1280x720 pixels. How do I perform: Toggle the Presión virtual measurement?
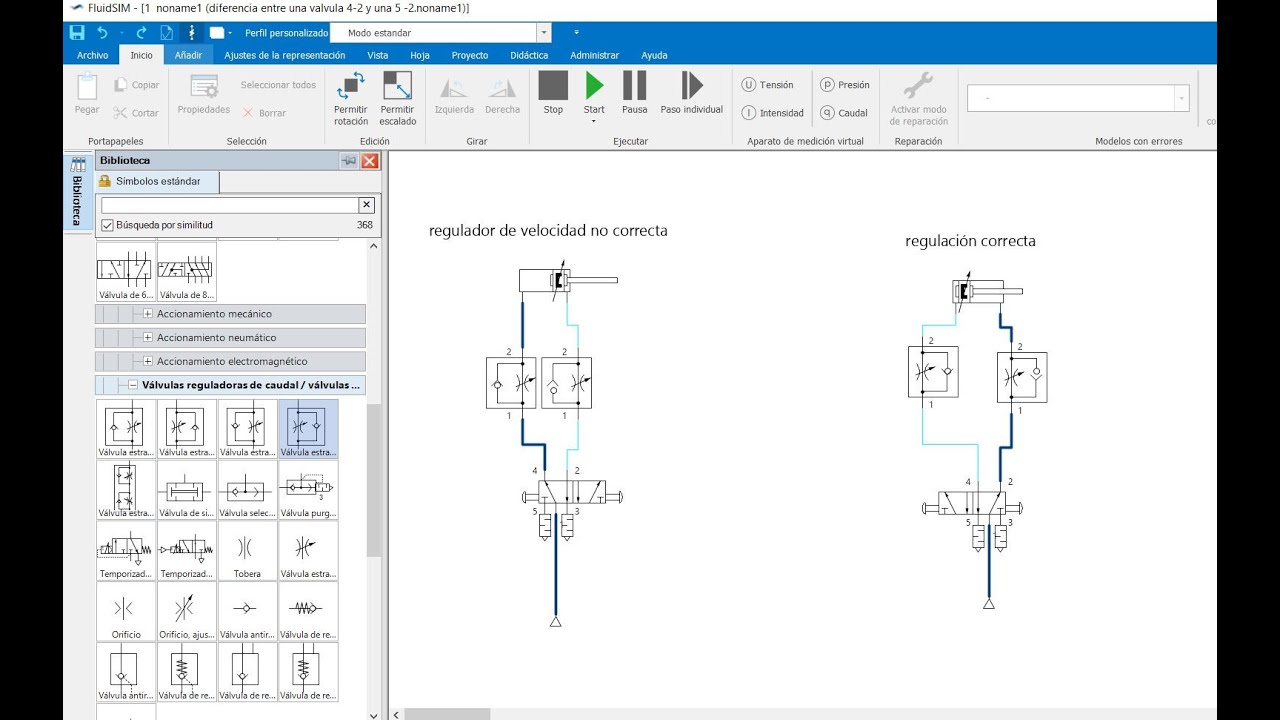(844, 85)
